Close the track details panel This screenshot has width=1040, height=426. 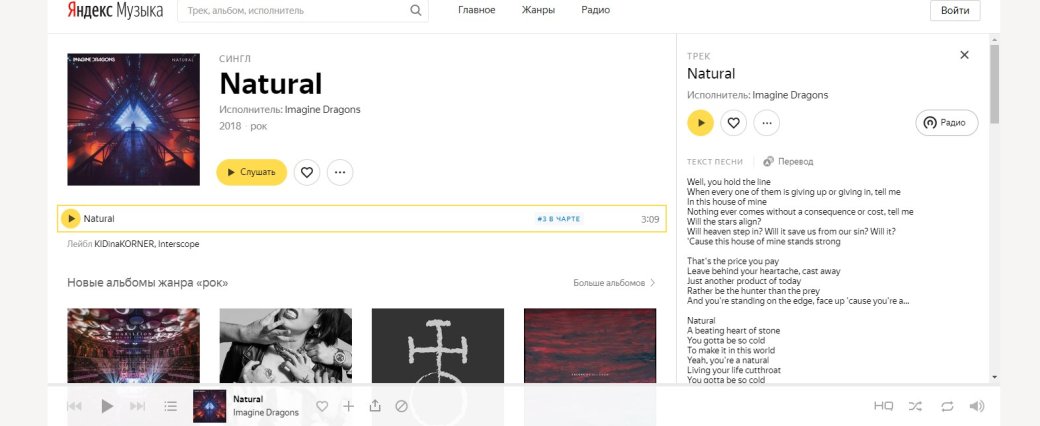[964, 55]
